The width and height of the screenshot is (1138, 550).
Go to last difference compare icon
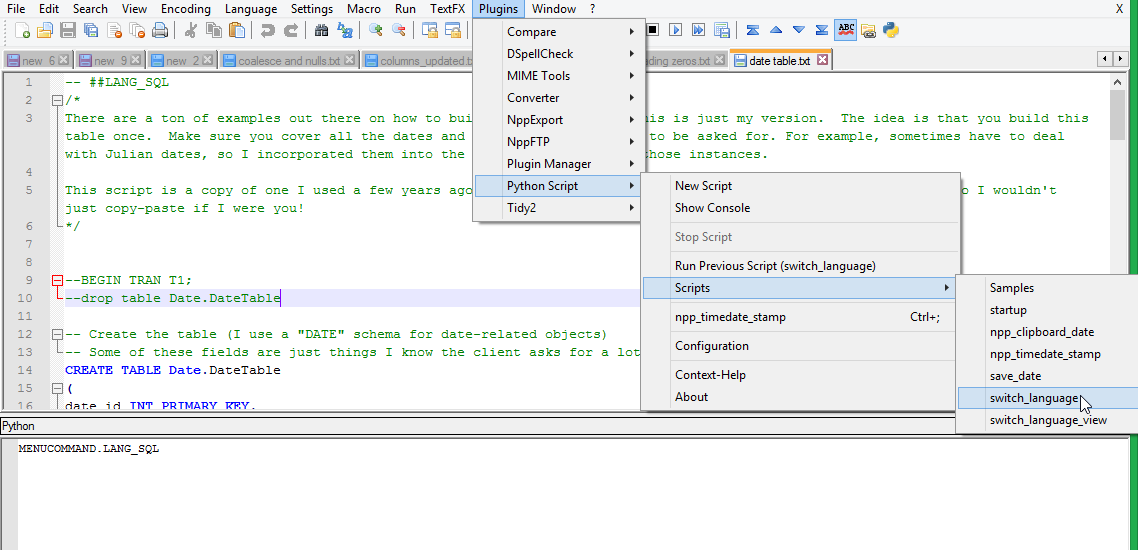tap(822, 30)
